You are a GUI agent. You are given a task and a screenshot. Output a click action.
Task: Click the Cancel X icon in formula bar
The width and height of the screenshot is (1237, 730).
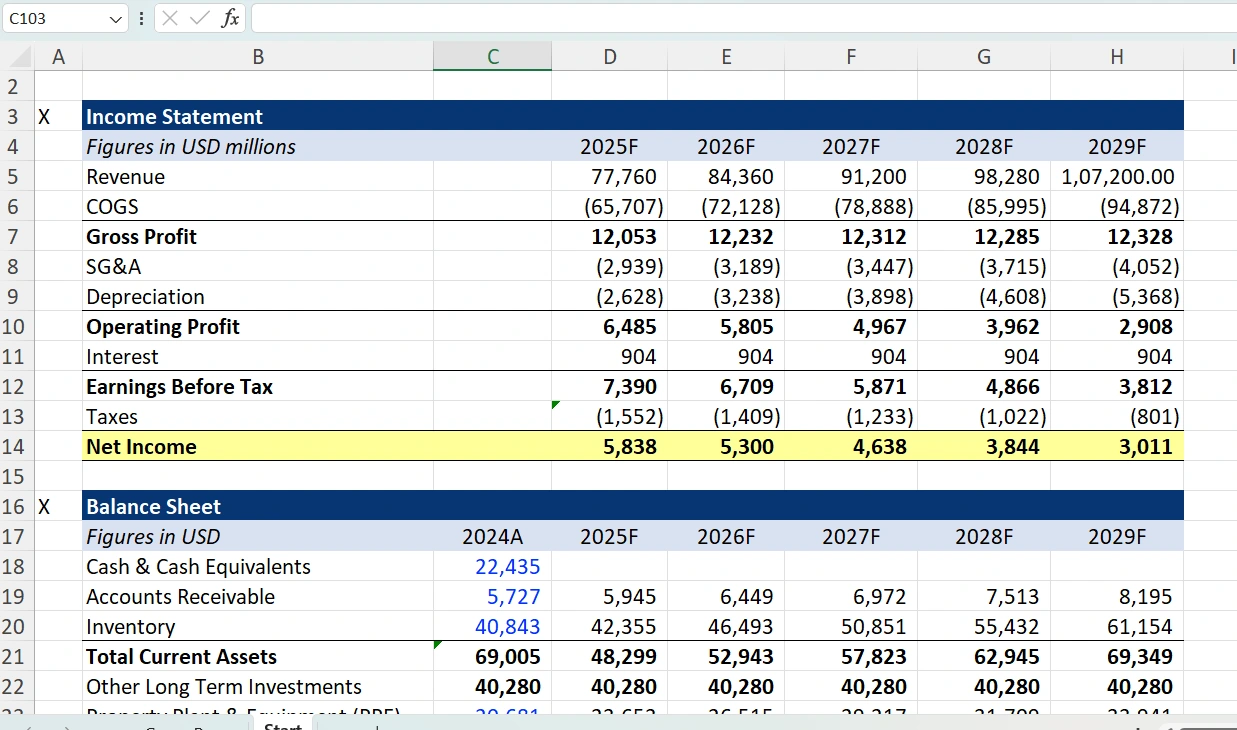coord(171,18)
